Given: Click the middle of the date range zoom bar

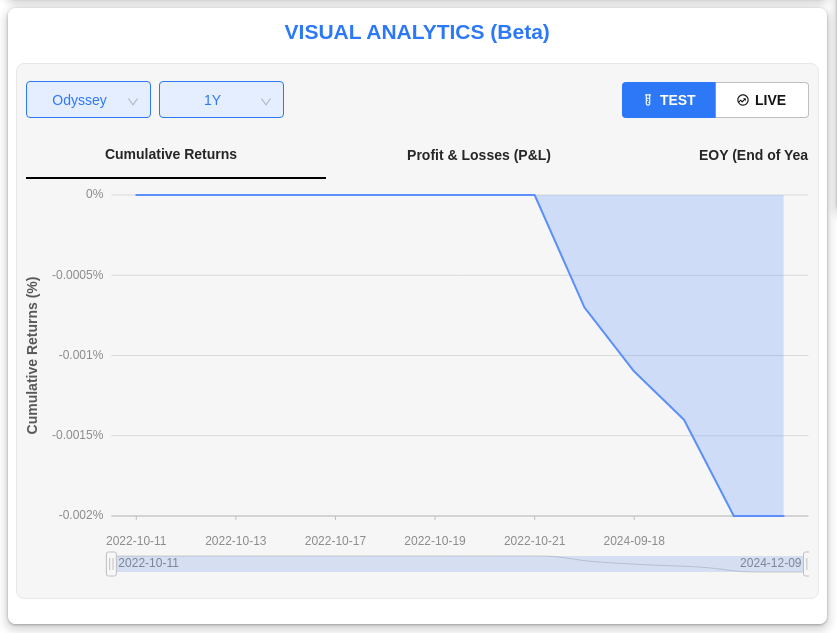Looking at the screenshot, I should click(x=458, y=564).
